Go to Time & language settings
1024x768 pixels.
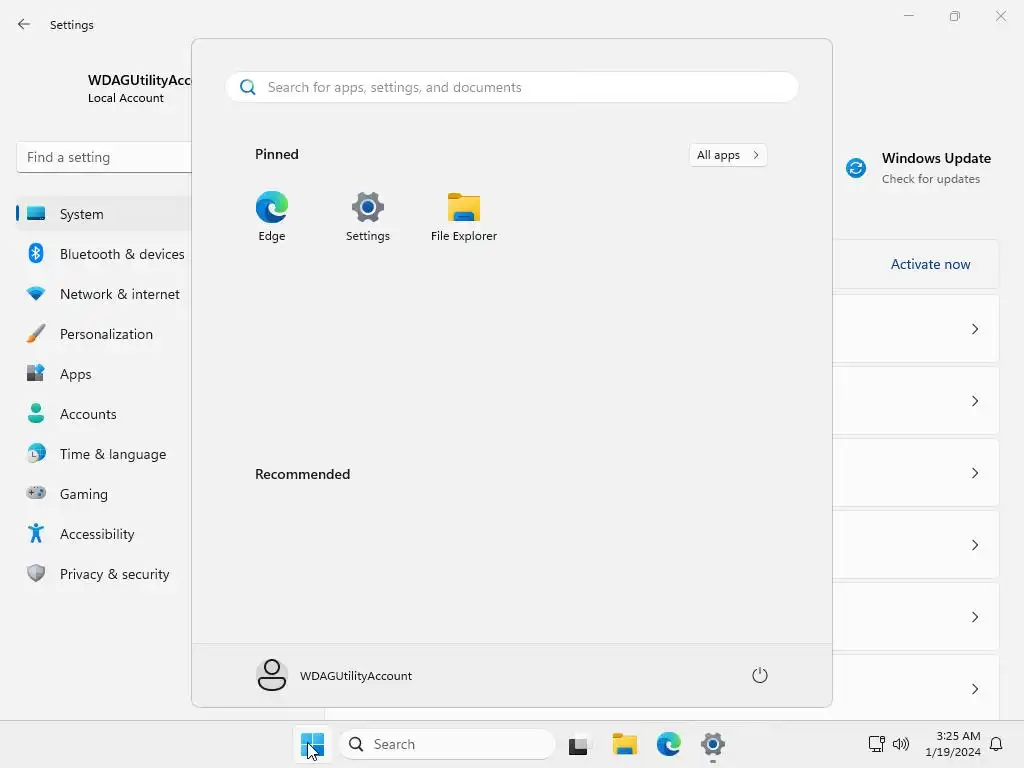104,454
